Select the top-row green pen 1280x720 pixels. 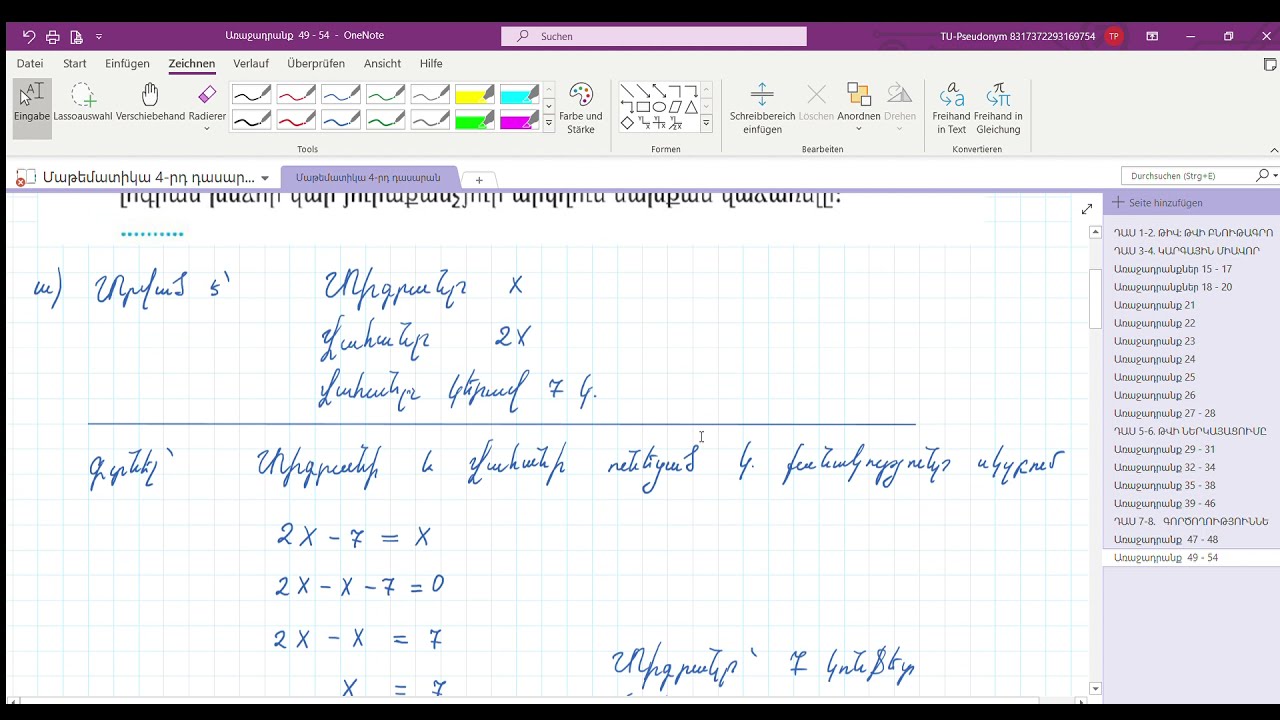tap(386, 95)
